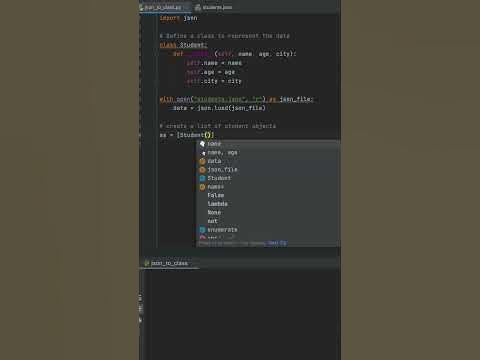Click the 'self.name = name' line

pyautogui.click(x=214, y=63)
